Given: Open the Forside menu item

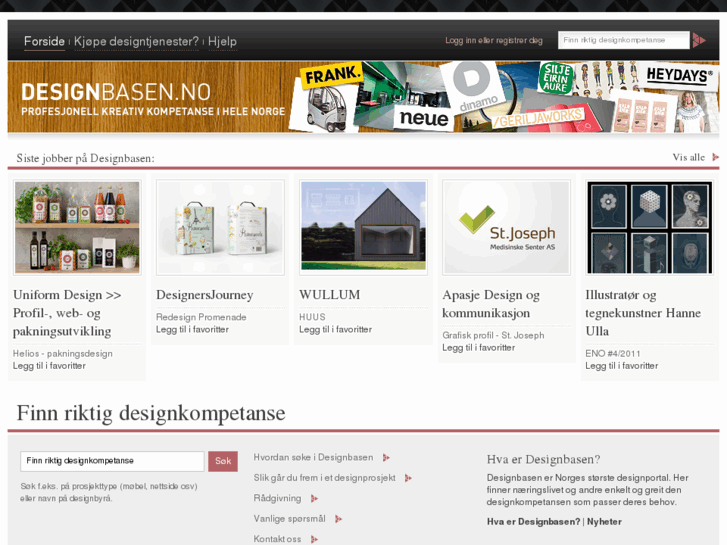Looking at the screenshot, I should [x=45, y=41].
